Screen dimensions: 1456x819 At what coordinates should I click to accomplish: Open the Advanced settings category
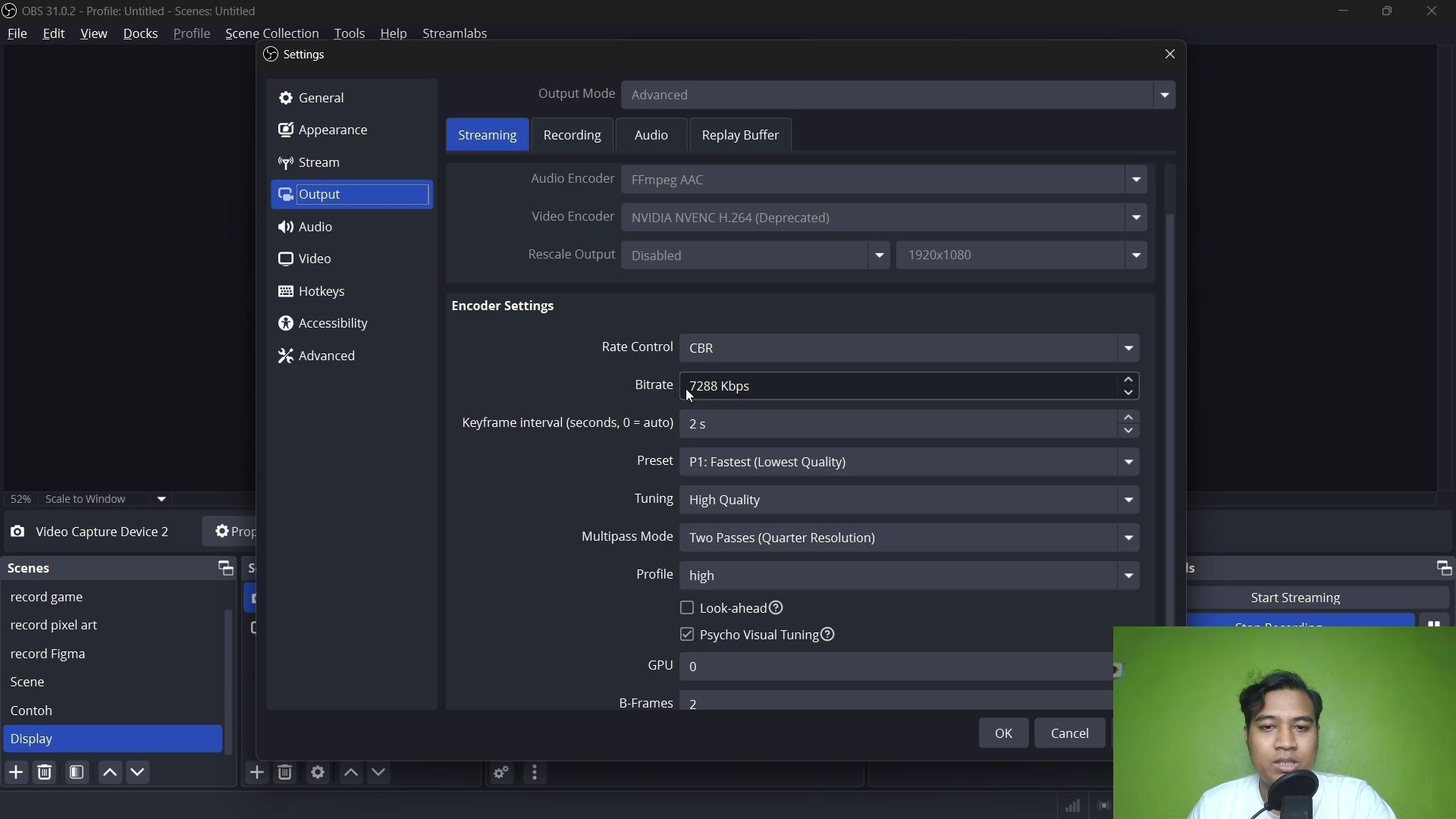[351, 357]
